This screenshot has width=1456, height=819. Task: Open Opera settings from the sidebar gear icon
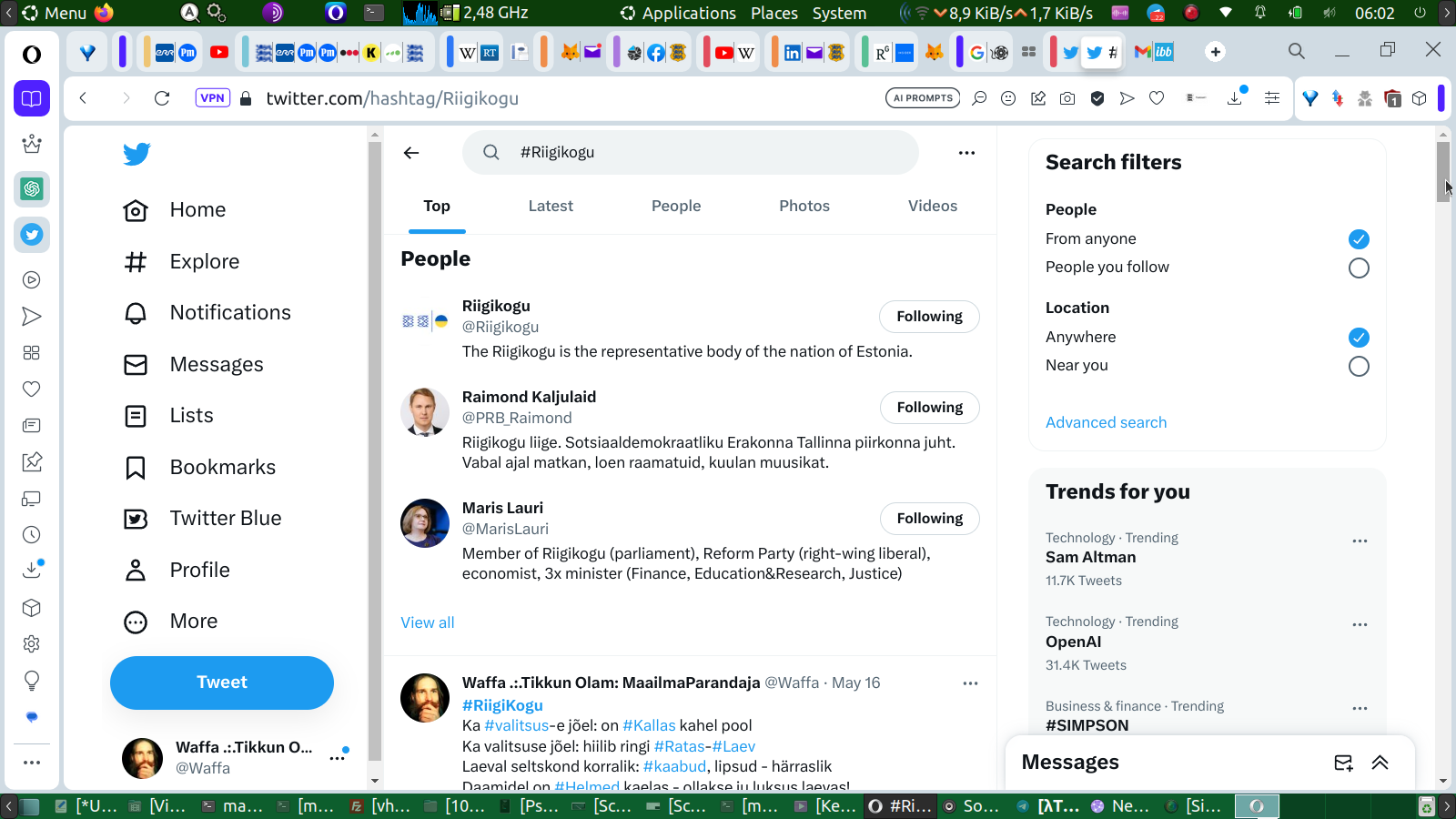pos(32,644)
